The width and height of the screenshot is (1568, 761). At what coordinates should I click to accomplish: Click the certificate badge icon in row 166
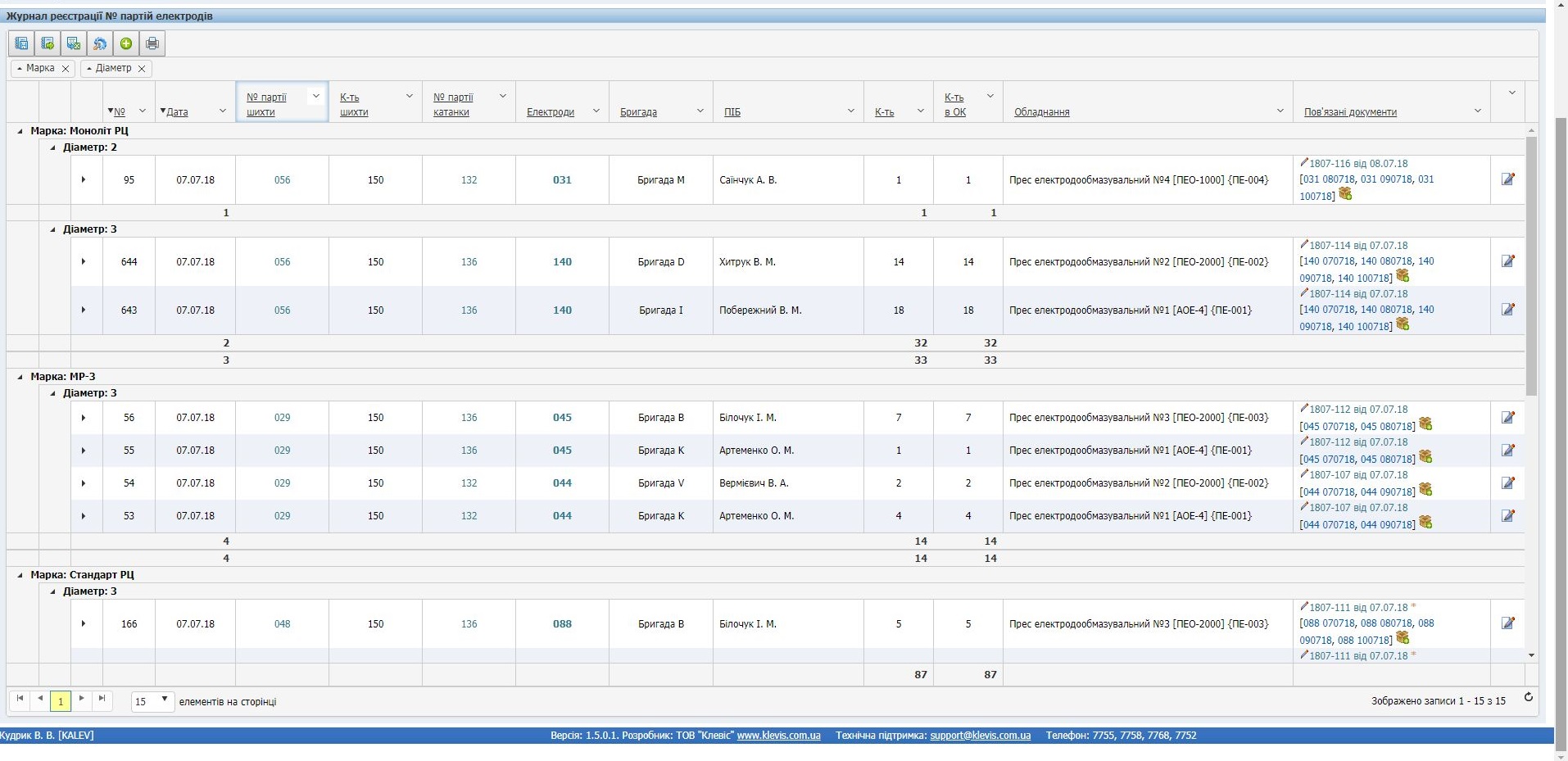click(x=1403, y=638)
